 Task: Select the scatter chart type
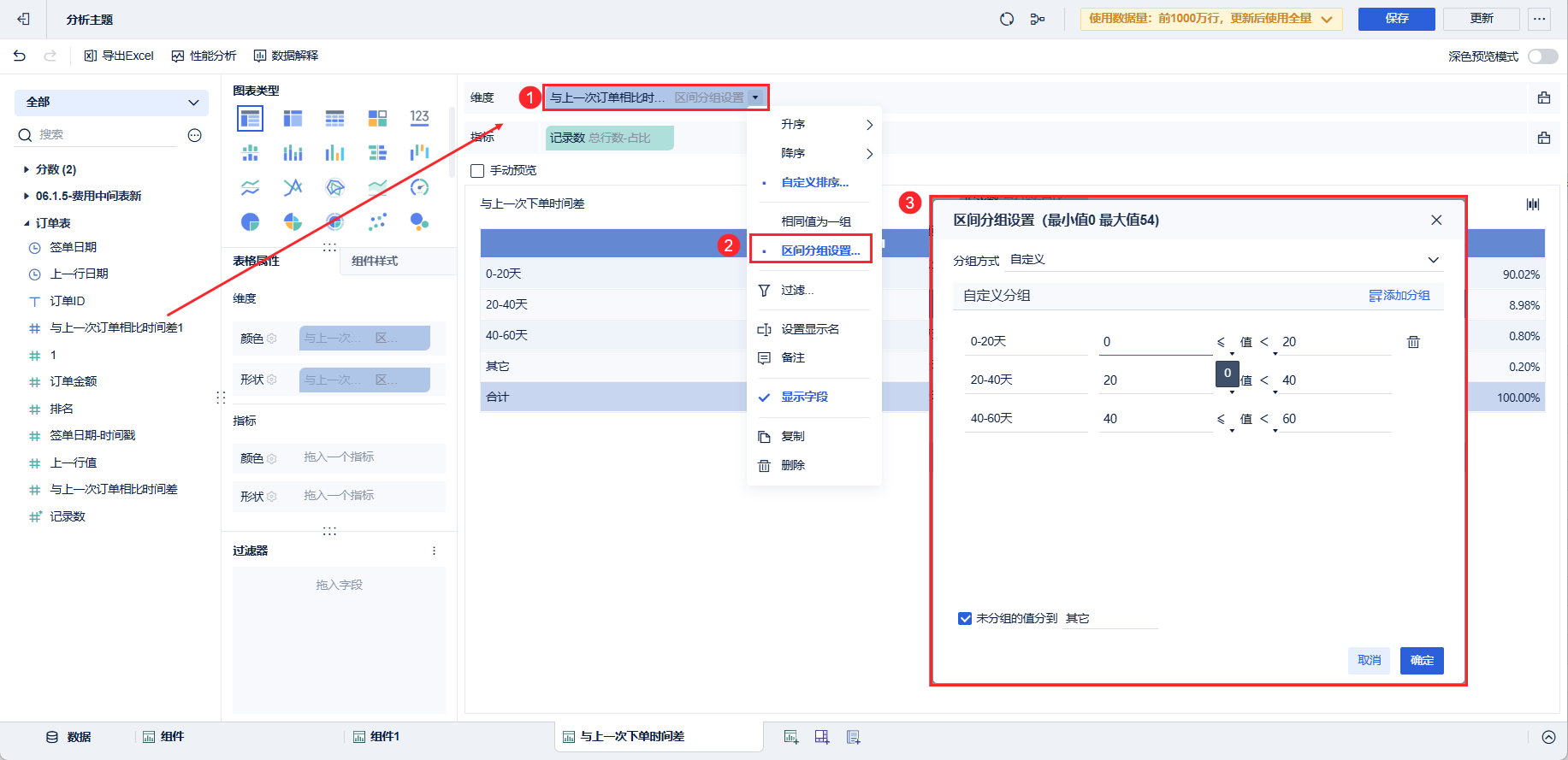(377, 222)
